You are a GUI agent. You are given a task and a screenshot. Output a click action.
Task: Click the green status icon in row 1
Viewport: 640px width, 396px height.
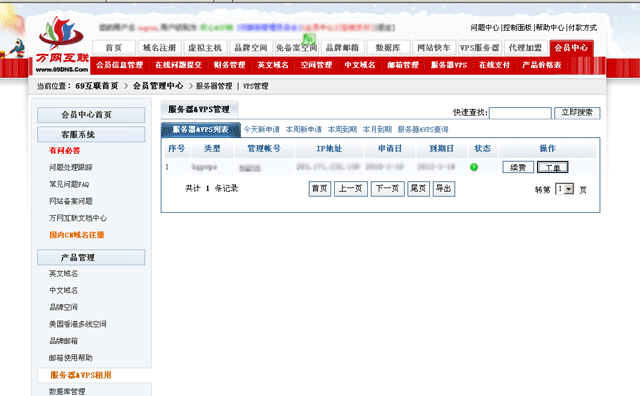click(474, 167)
